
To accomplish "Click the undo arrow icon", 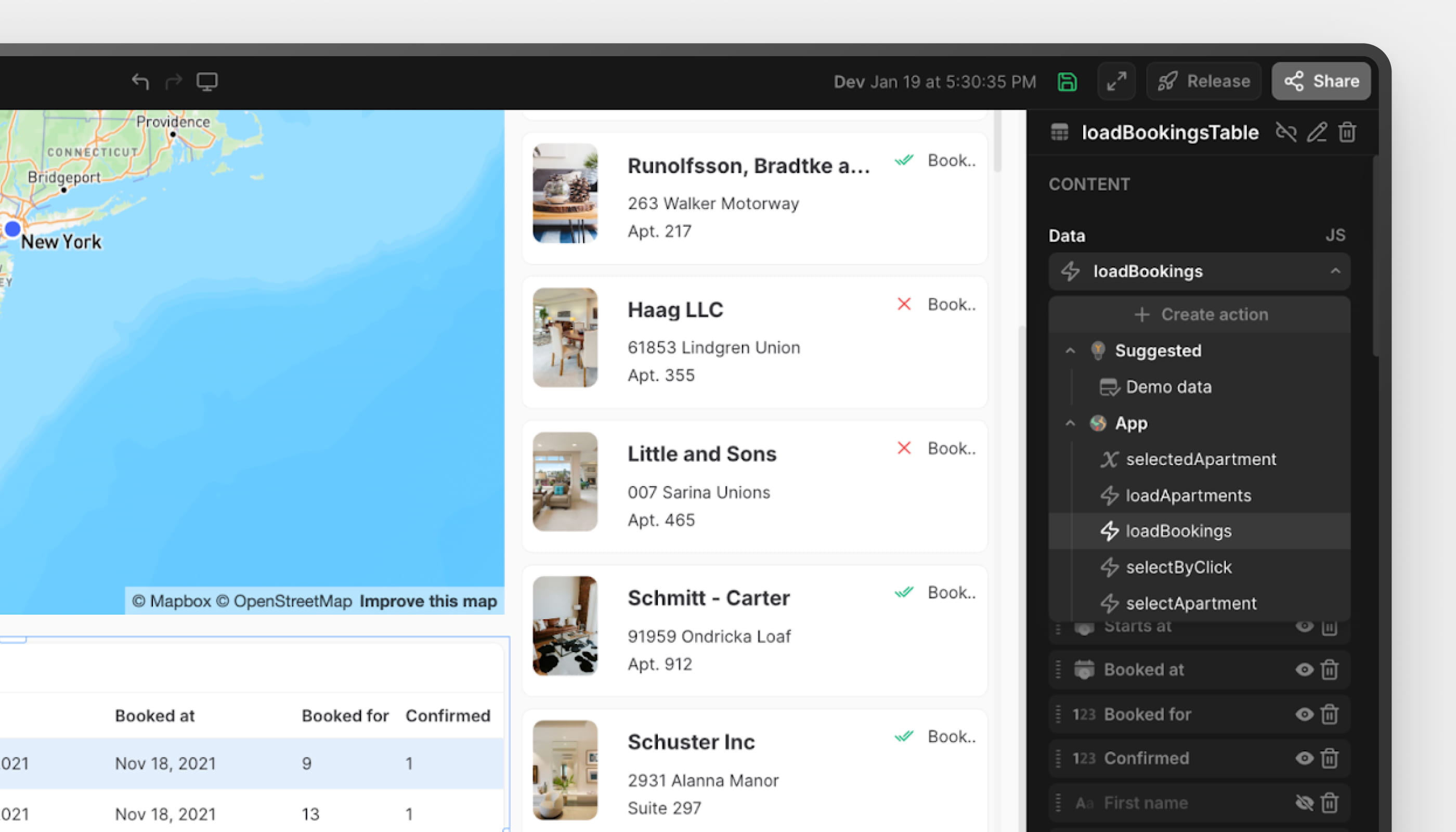I will coord(140,81).
